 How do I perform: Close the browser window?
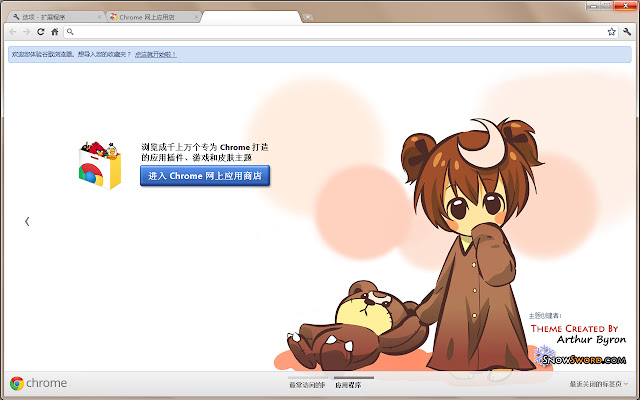click(625, 6)
